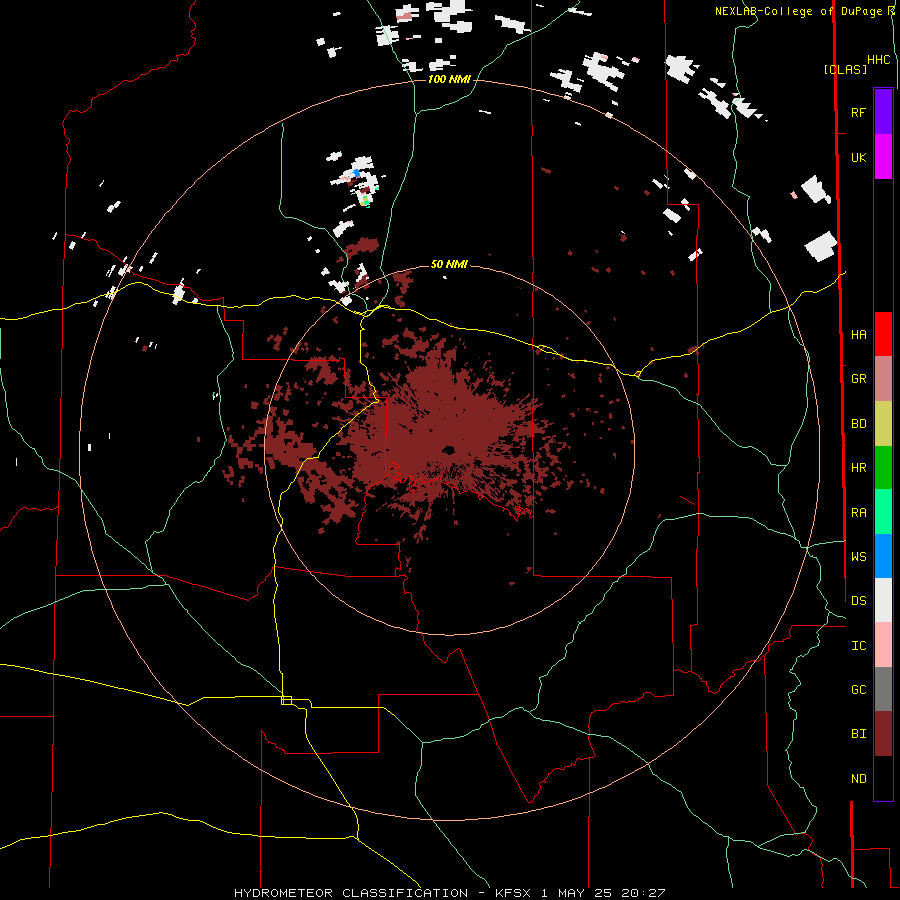
Task: Select the GR legend color block
Action: tap(883, 379)
